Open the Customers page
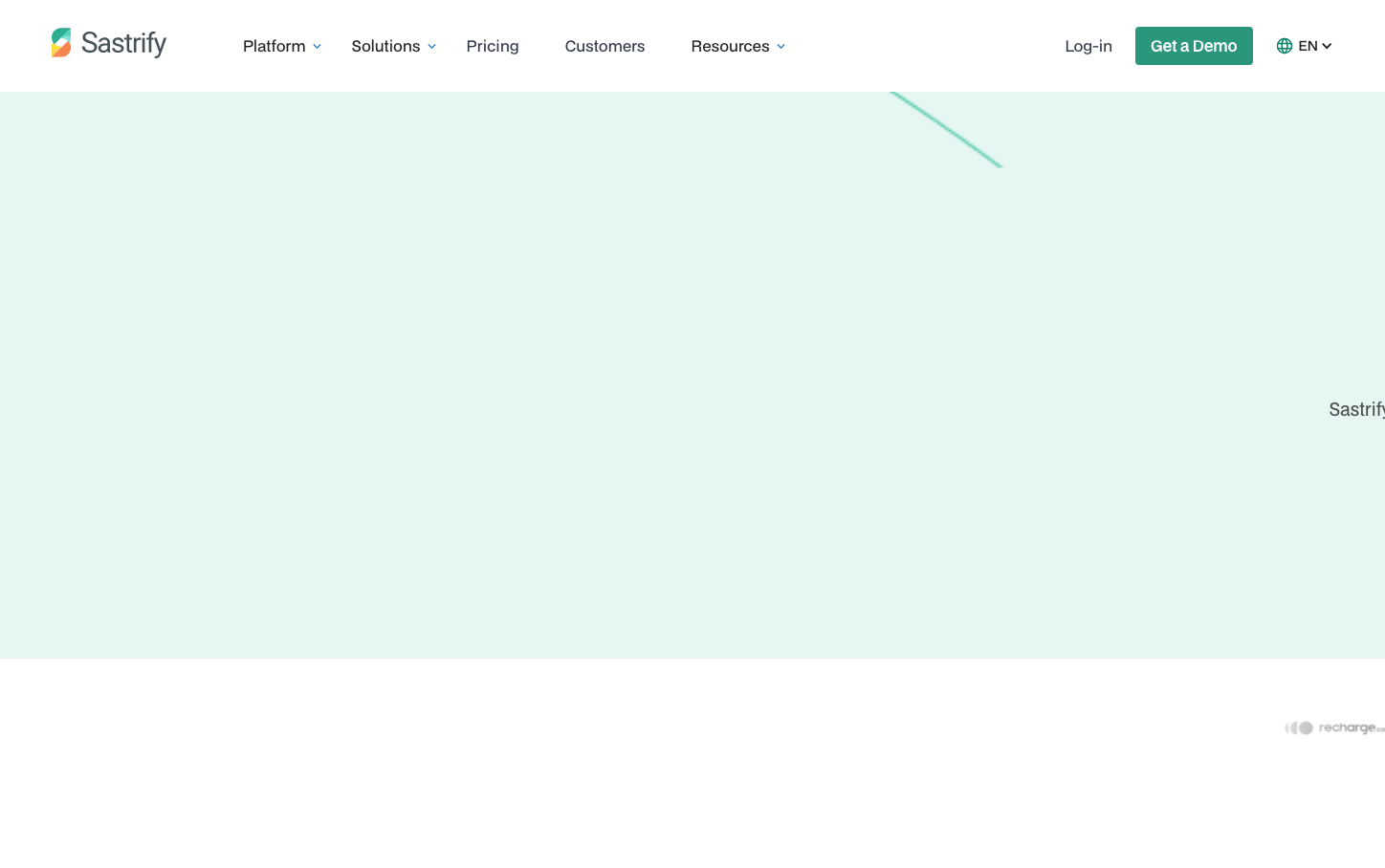This screenshot has width=1385, height=868. (x=605, y=46)
